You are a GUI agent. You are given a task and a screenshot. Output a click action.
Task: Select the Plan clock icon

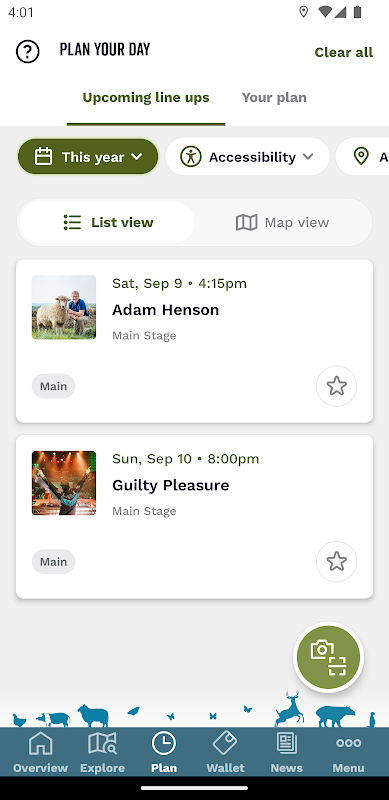point(164,743)
